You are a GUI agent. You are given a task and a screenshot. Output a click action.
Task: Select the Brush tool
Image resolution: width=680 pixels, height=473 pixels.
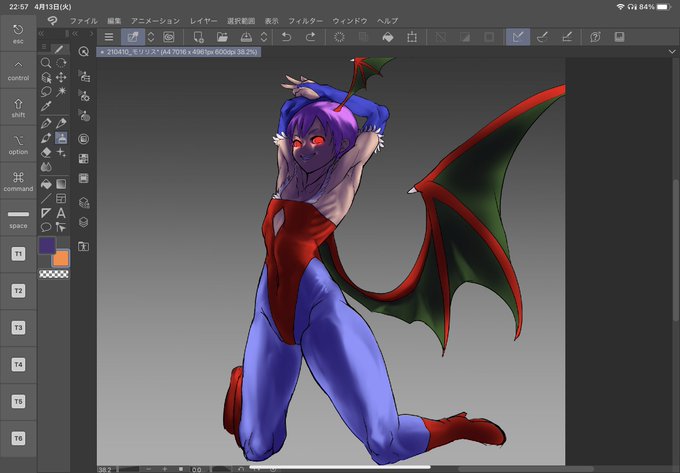pos(46,138)
